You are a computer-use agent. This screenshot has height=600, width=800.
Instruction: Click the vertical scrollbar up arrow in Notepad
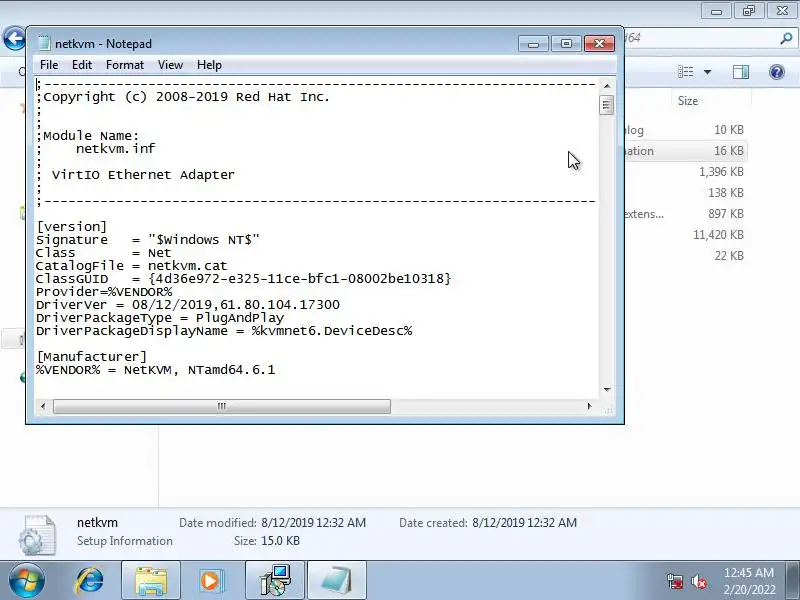(607, 86)
